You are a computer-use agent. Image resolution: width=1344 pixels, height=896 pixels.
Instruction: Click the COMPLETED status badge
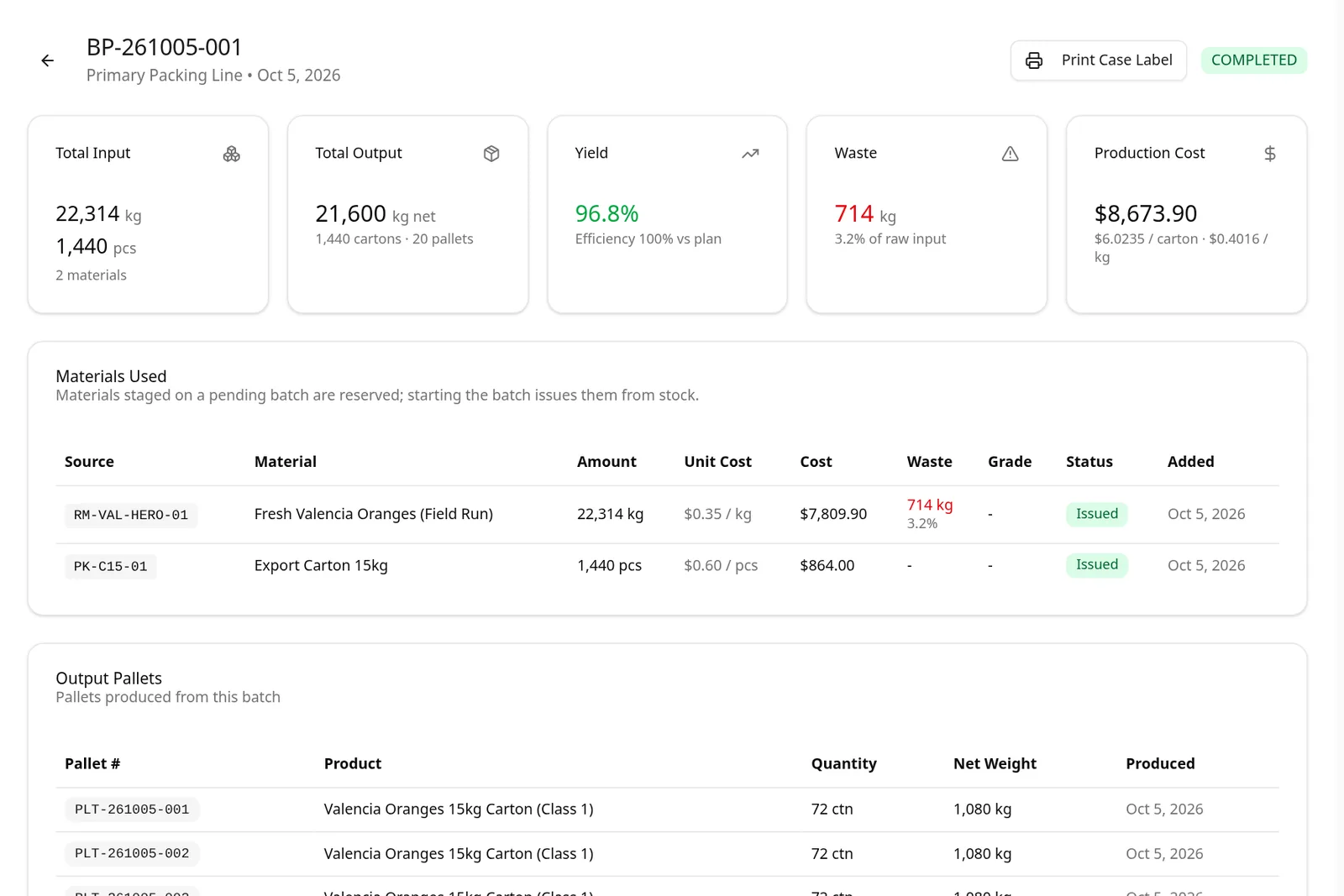[x=1253, y=60]
